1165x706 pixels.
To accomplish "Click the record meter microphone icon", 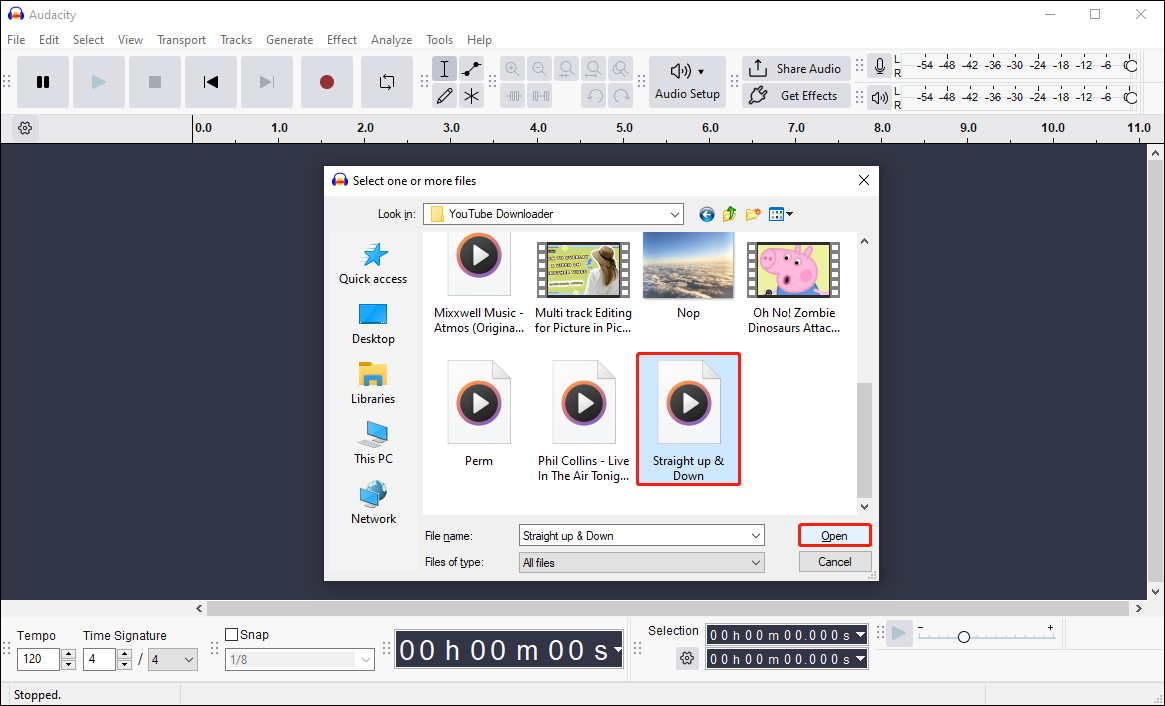I will click(x=880, y=66).
